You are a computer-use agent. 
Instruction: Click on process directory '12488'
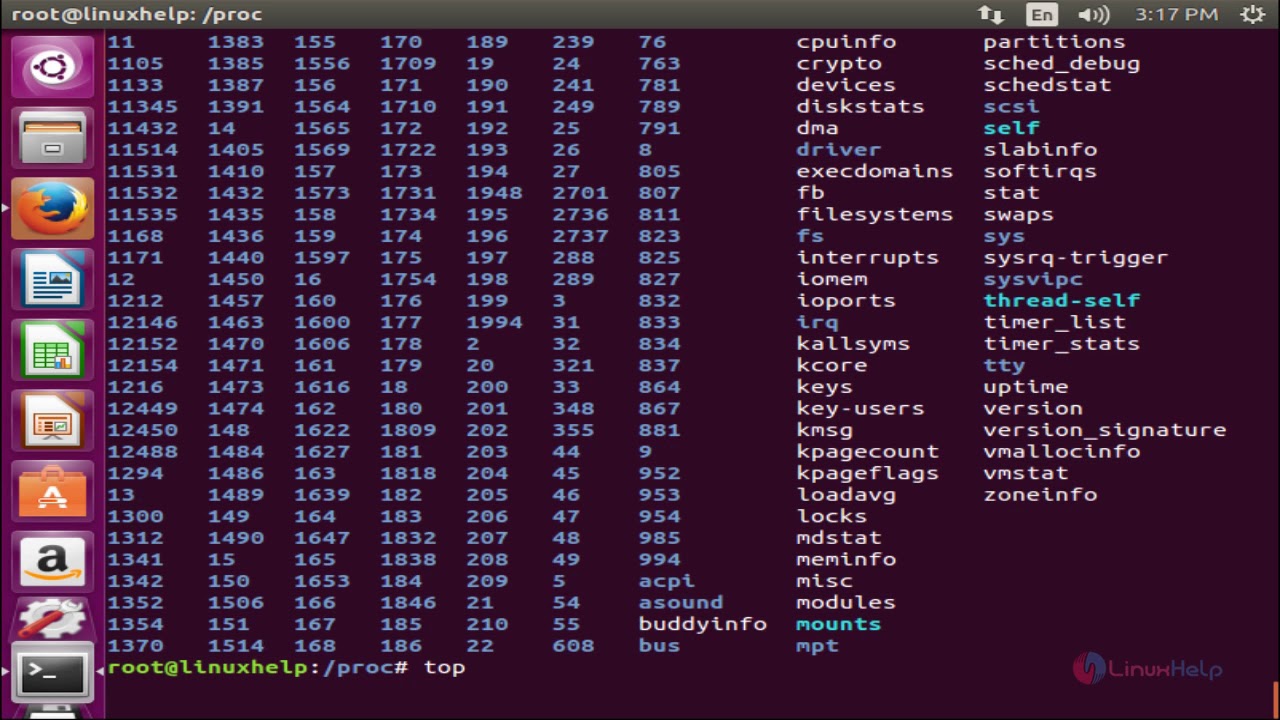pos(142,451)
